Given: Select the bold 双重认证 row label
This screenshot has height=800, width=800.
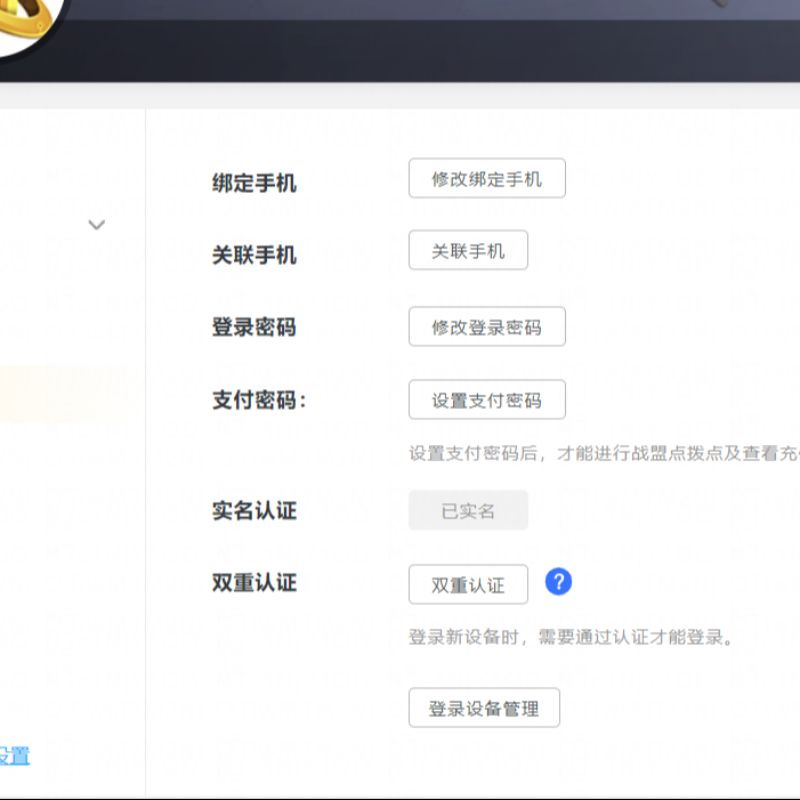Looking at the screenshot, I should pyautogui.click(x=254, y=582).
